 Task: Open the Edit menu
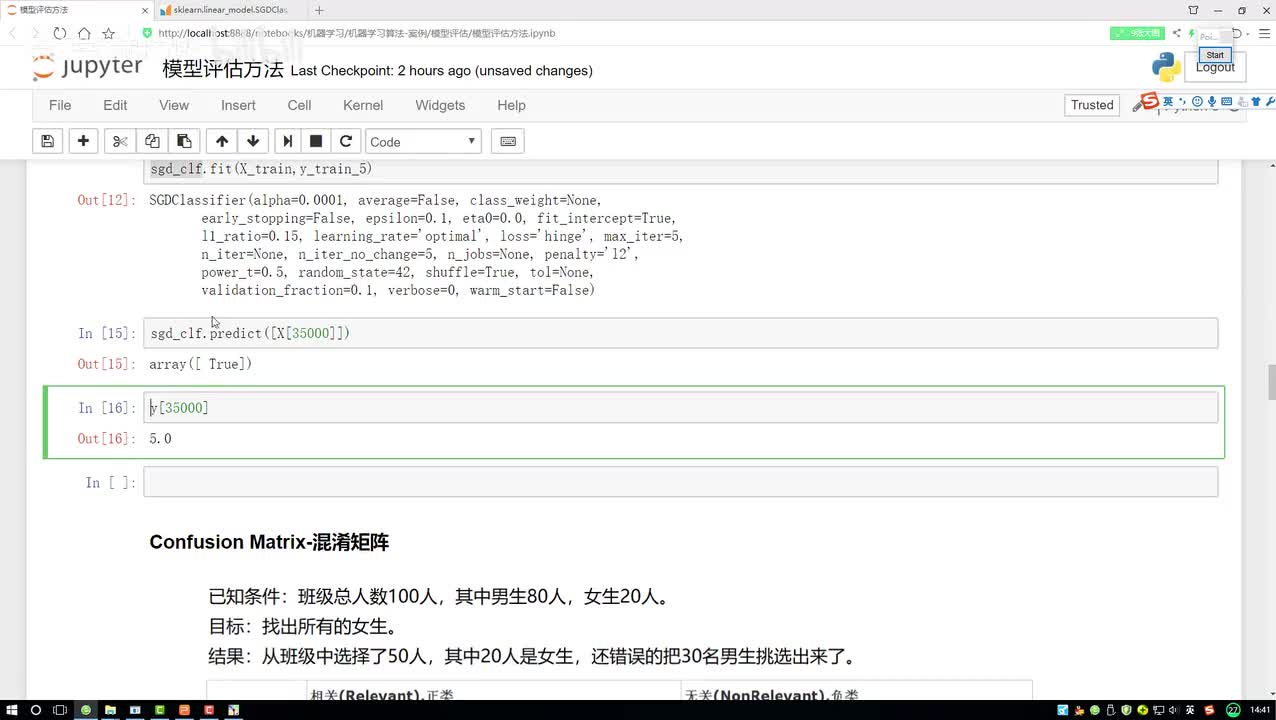pos(115,105)
